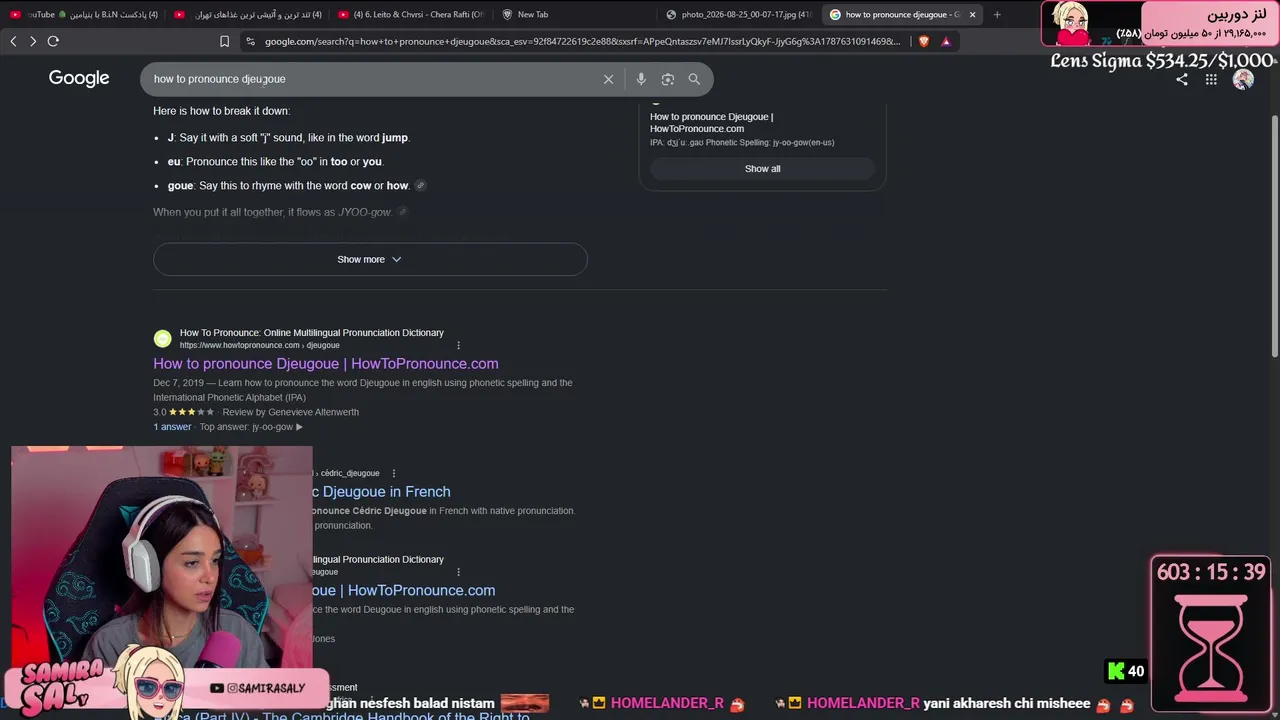The width and height of the screenshot is (1280, 720).
Task: Start voice search with microphone icon
Action: point(641,79)
